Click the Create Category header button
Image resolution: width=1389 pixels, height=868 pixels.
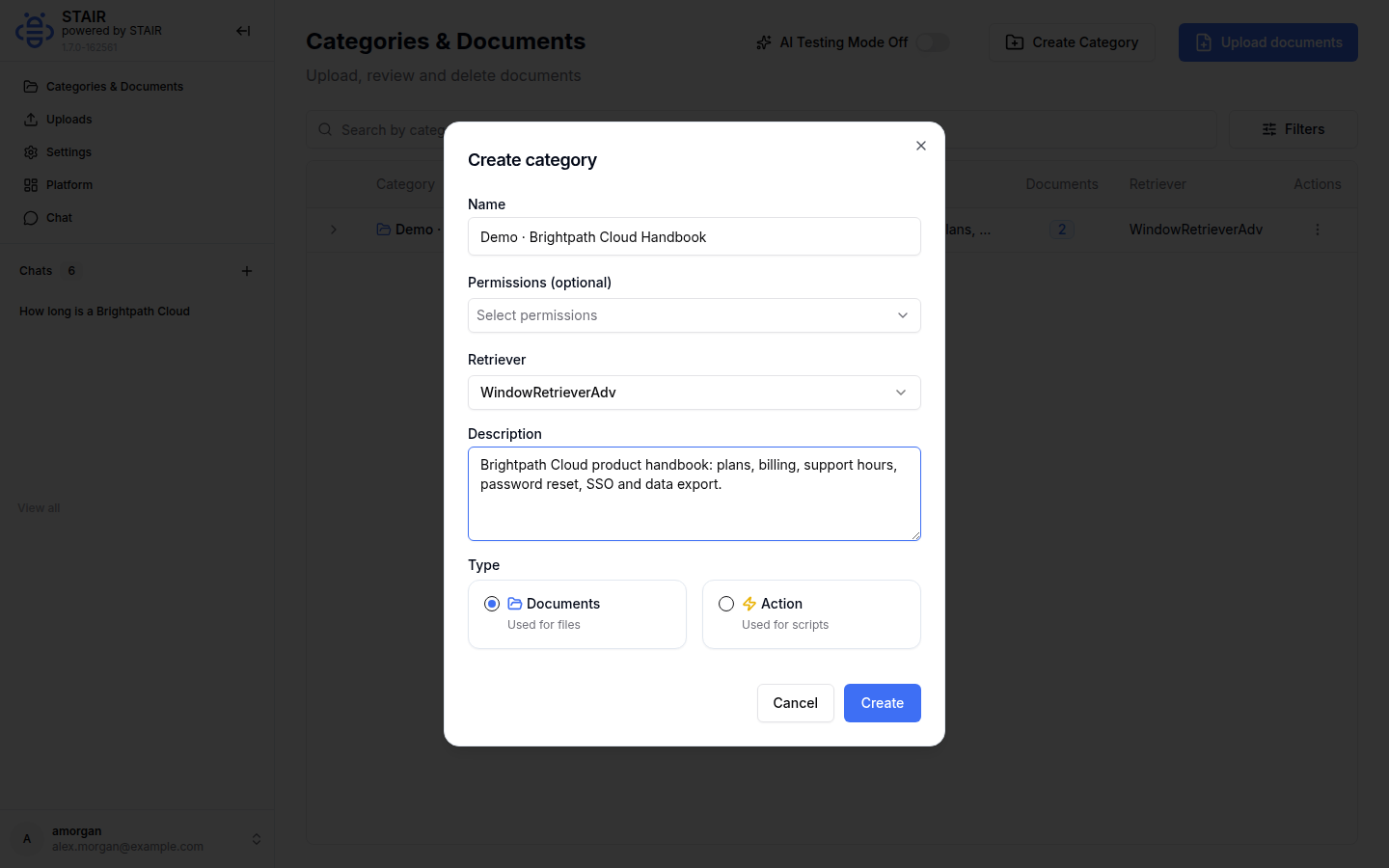coord(1072,42)
